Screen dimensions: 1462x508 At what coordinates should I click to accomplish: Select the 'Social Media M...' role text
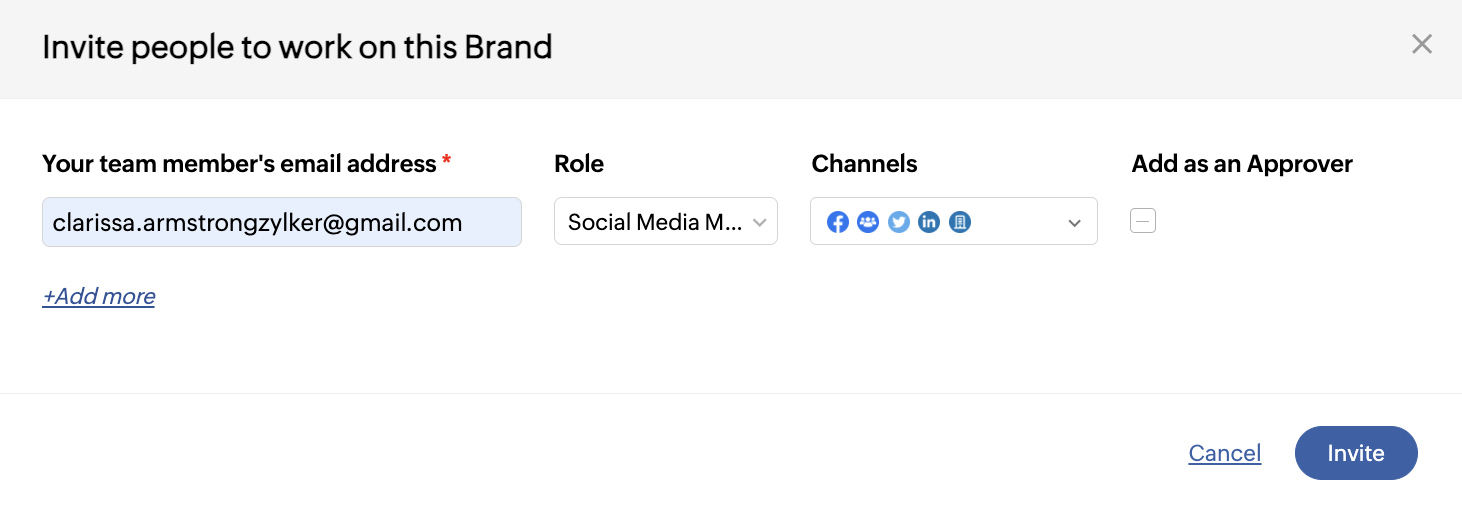click(652, 222)
